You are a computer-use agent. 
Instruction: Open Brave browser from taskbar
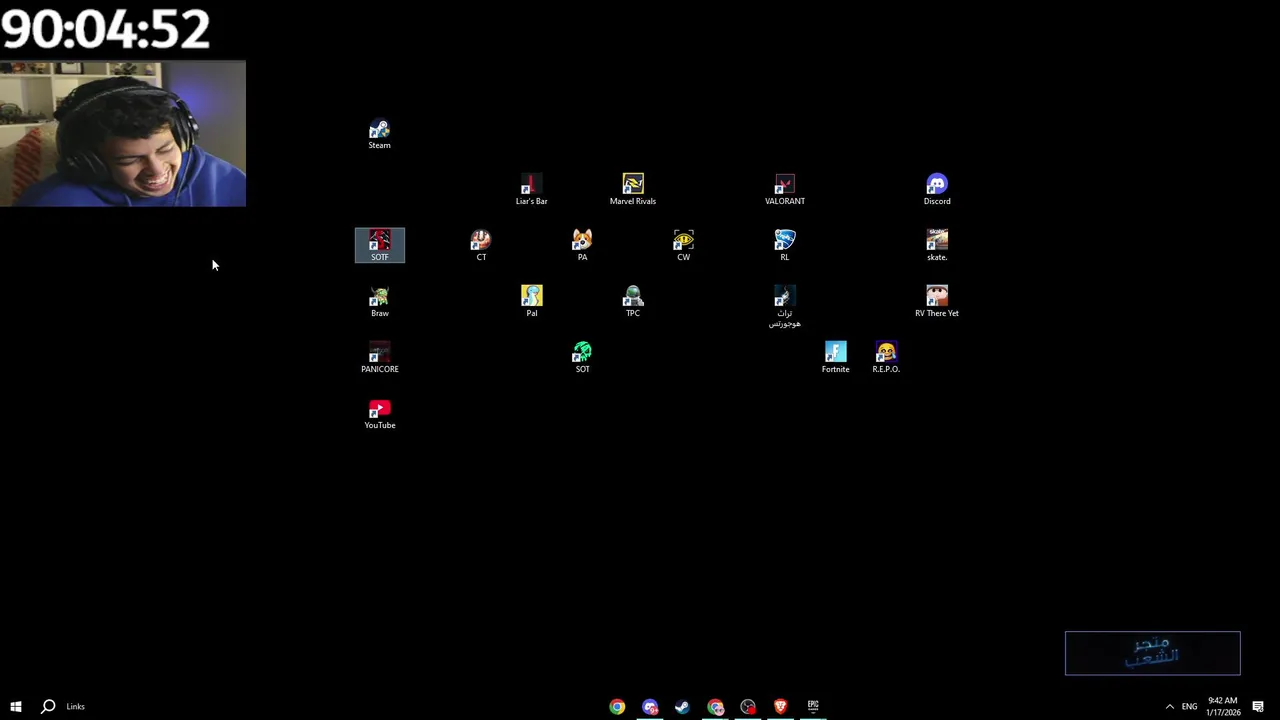[x=780, y=706]
